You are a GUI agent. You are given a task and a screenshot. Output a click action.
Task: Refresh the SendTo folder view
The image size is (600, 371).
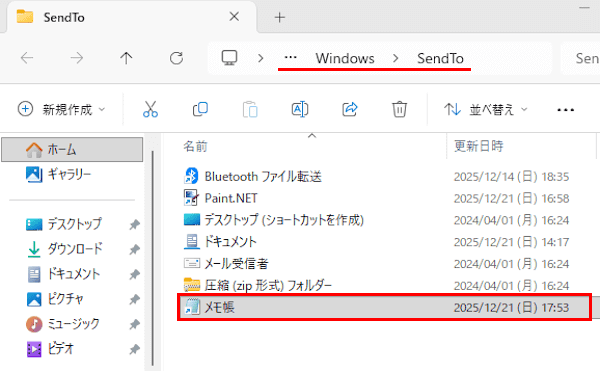click(x=176, y=58)
